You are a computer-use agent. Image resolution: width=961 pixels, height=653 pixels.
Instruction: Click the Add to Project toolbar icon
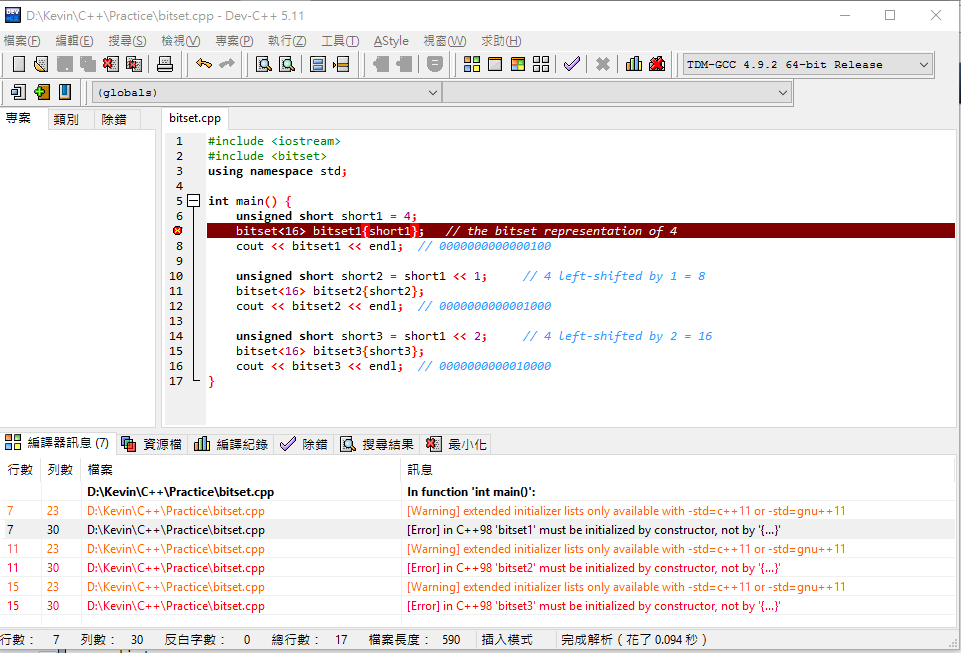coord(42,92)
